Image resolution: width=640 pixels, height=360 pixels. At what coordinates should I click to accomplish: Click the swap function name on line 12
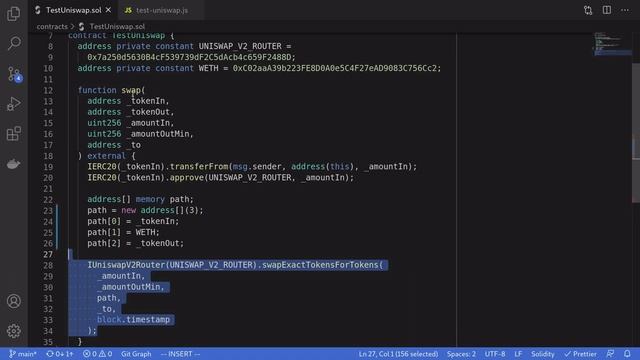tap(131, 90)
